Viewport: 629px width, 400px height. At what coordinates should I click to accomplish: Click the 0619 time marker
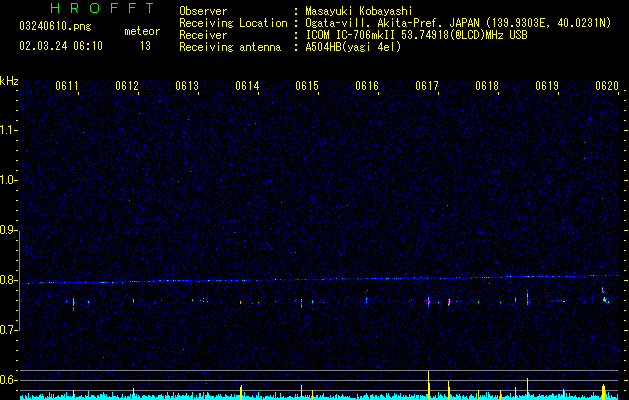[547, 86]
